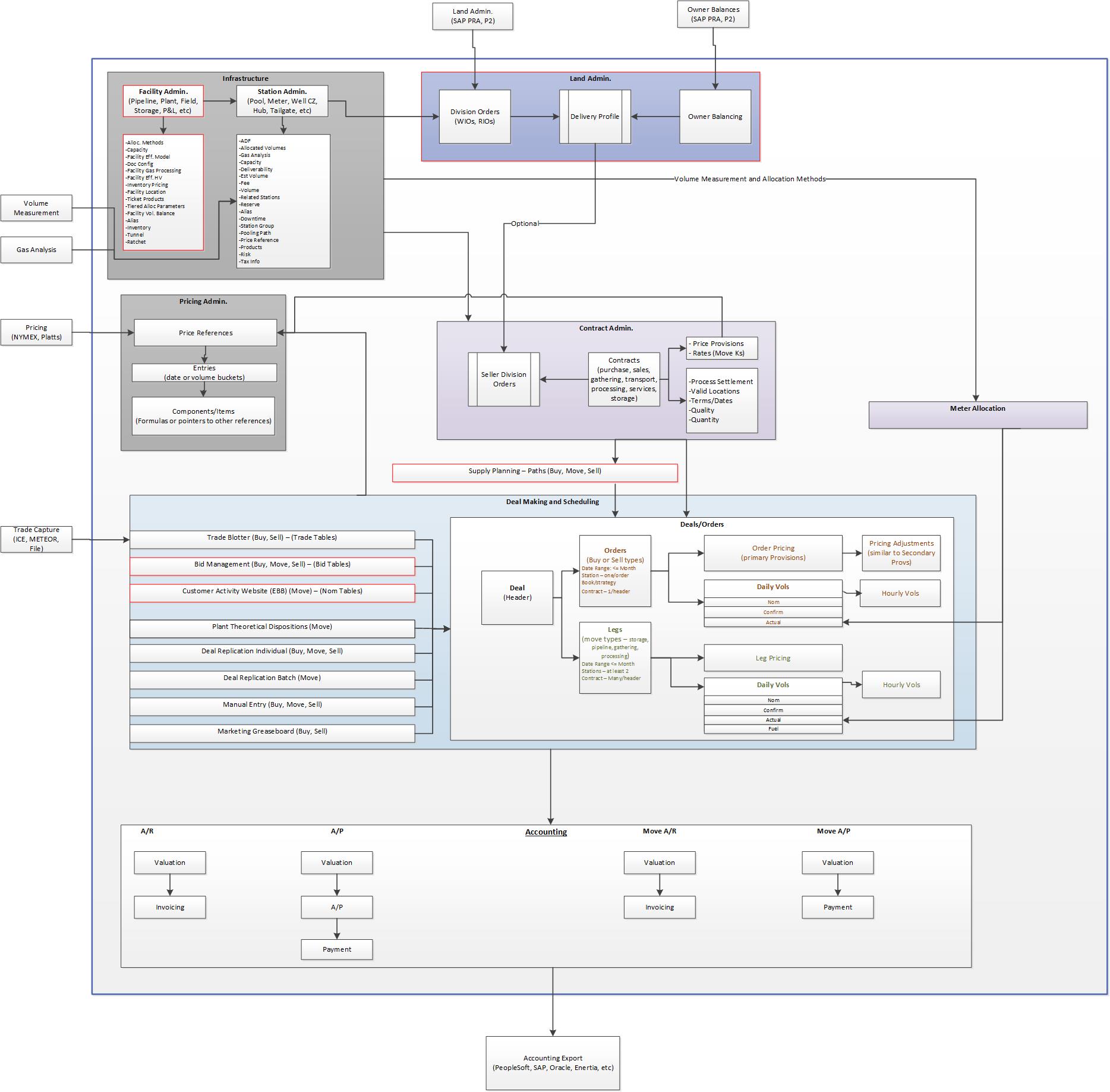Click the Seller Division Orders box
1110x1092 pixels.
coord(504,379)
